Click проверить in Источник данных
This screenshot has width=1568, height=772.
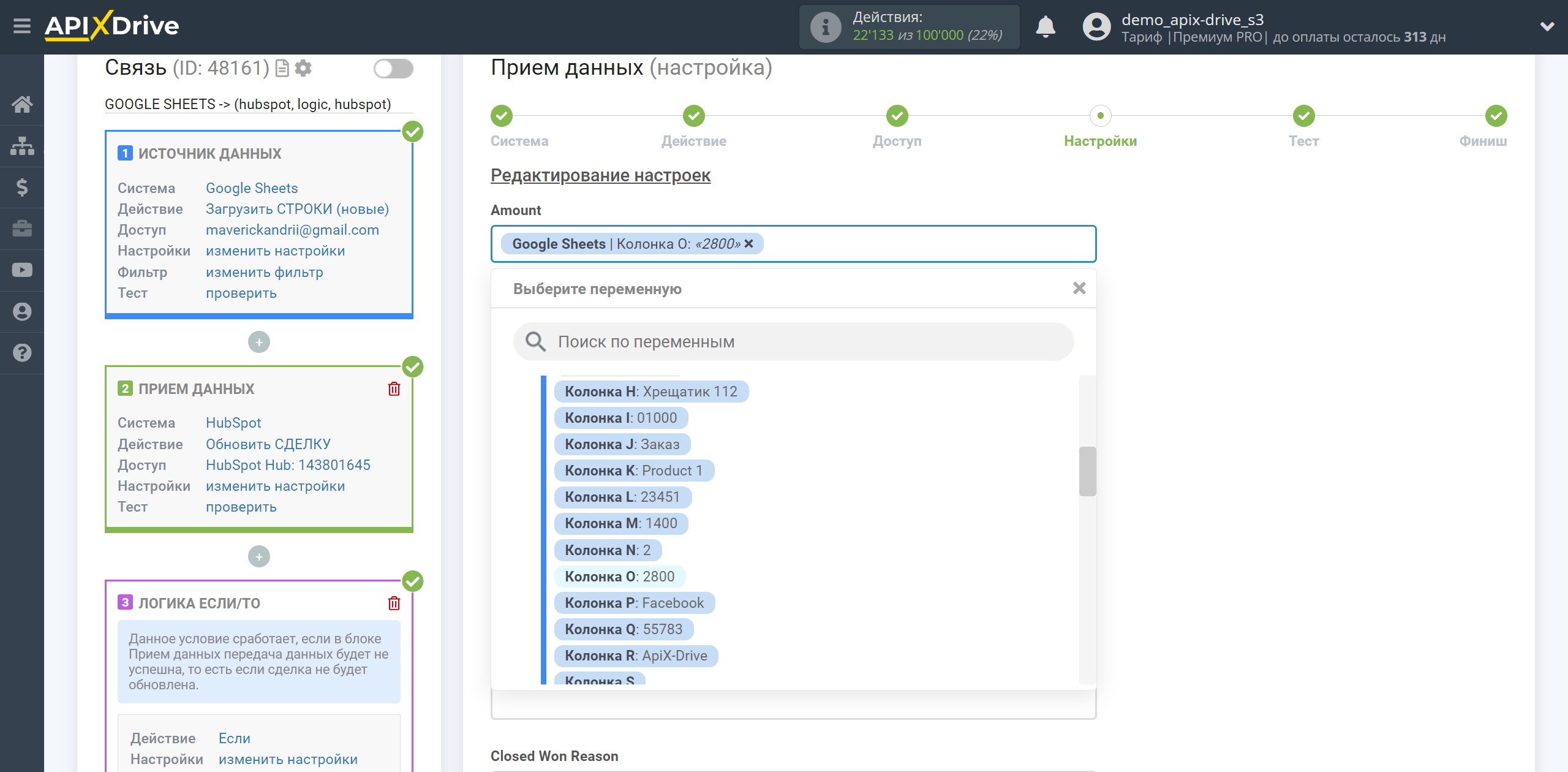[241, 293]
